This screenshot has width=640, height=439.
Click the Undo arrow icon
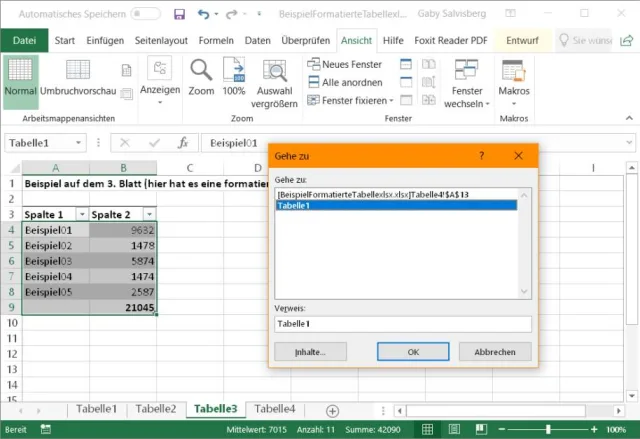205,15
